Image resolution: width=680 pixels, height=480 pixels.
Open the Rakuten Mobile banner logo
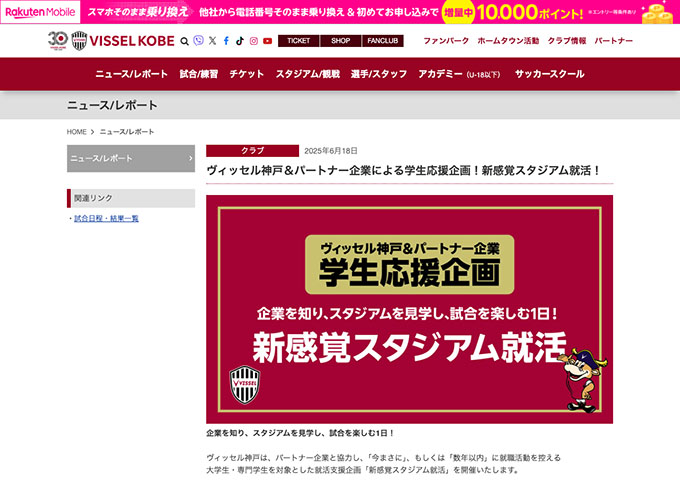coord(40,12)
